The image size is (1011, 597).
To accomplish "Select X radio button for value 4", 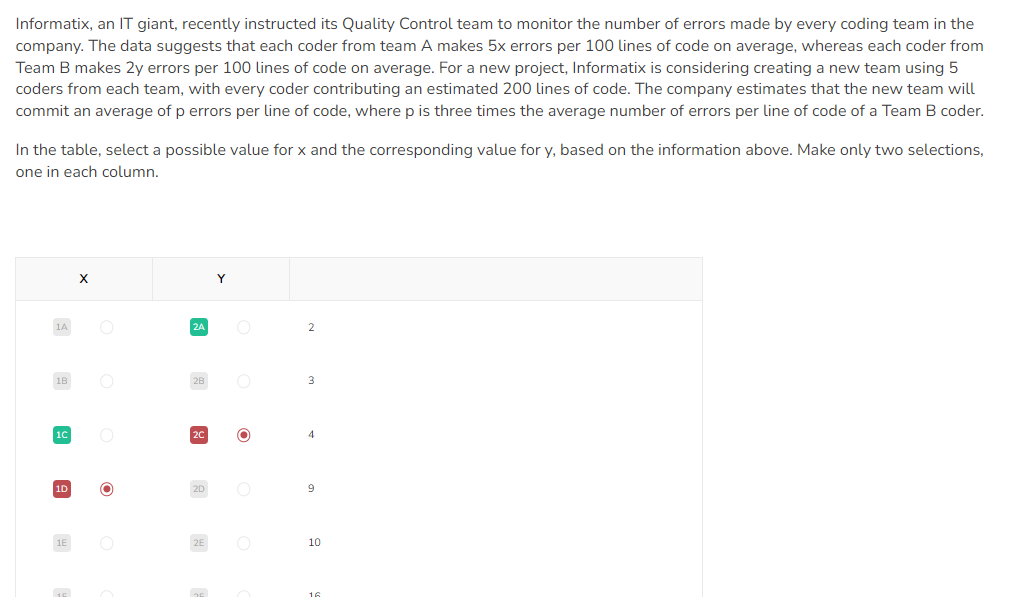I will coord(107,435).
